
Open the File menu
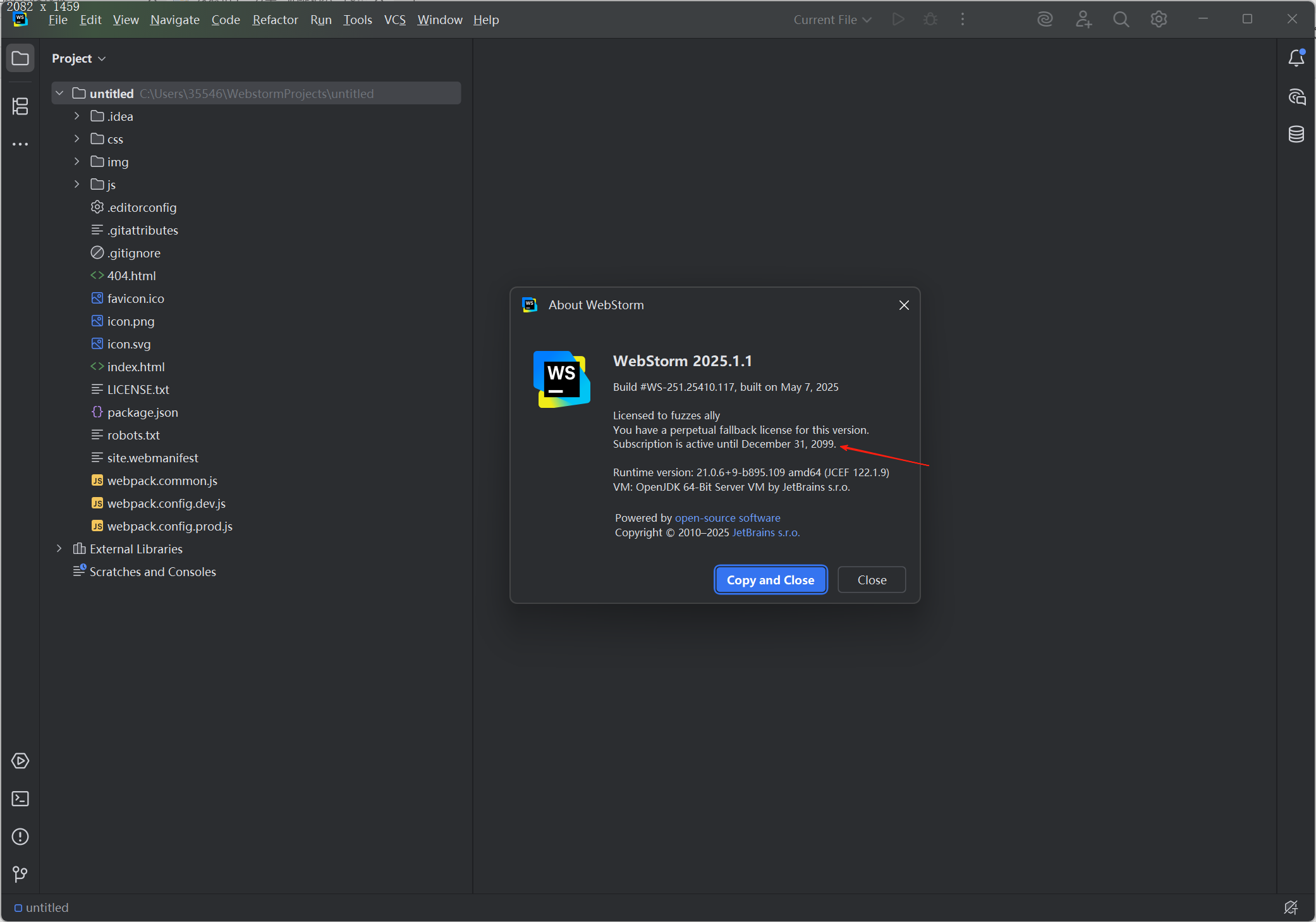tap(58, 20)
